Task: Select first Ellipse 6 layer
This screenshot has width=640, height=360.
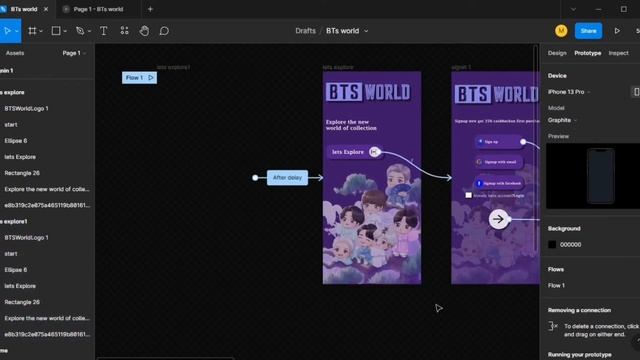Action: pyautogui.click(x=16, y=141)
